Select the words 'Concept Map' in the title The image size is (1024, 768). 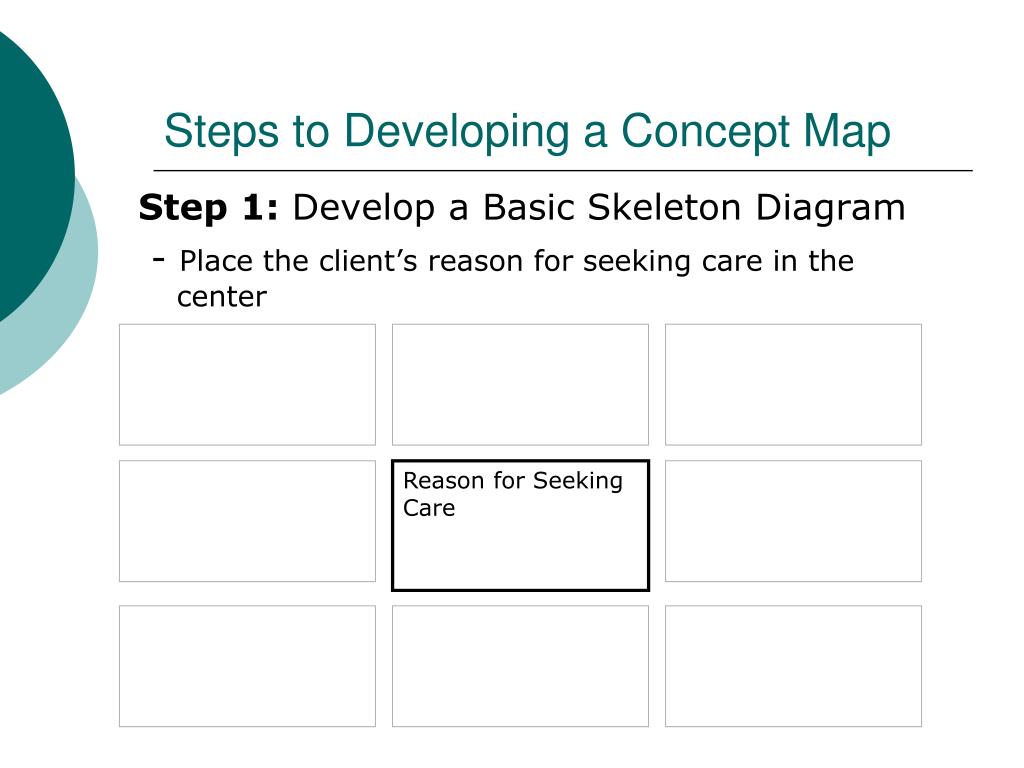pyautogui.click(x=756, y=132)
